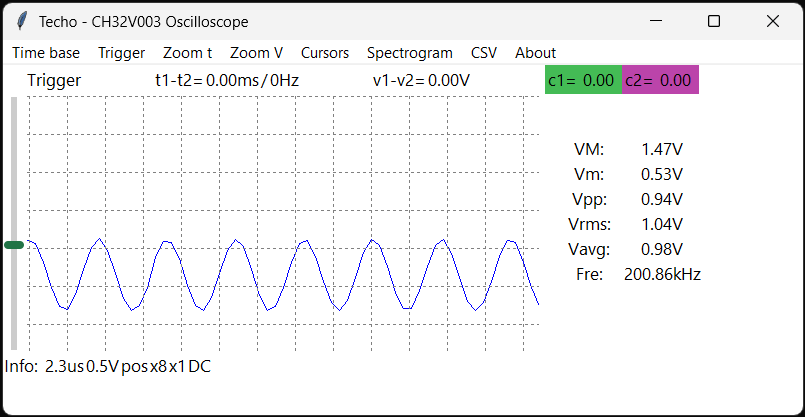This screenshot has height=417, width=805.
Task: Open the Time base menu
Action: tap(46, 53)
